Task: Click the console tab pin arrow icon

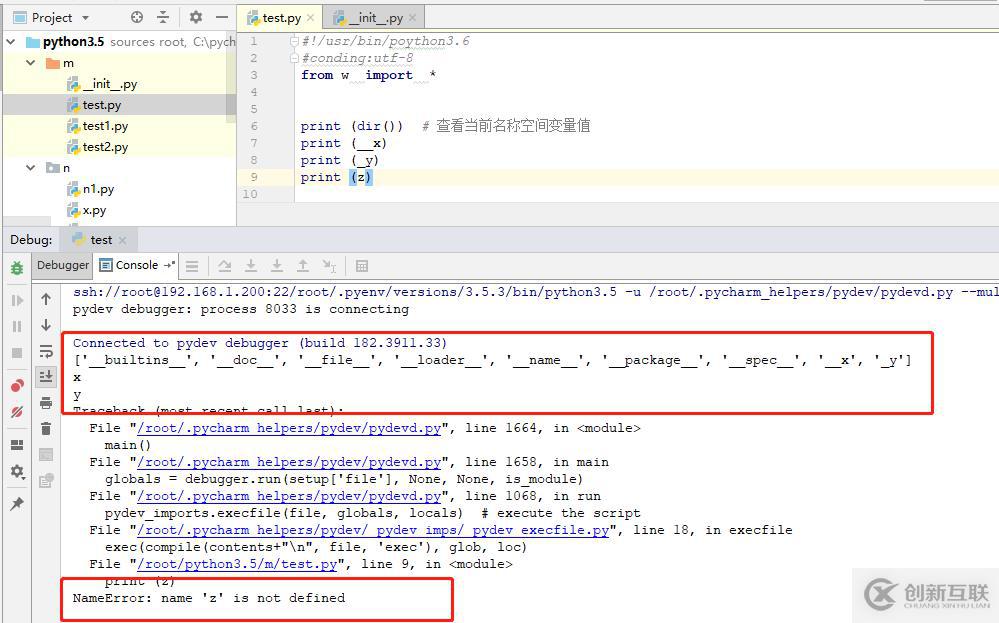Action: pyautogui.click(x=169, y=265)
